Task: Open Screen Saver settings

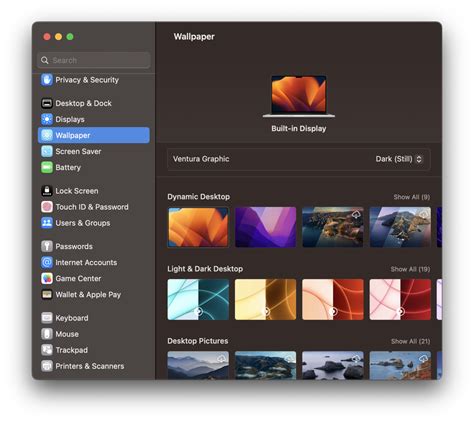Action: (x=94, y=151)
